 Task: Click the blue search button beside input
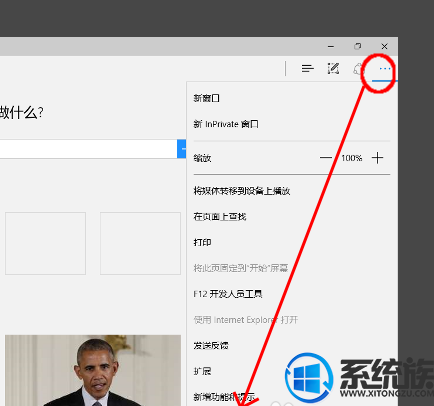point(182,149)
